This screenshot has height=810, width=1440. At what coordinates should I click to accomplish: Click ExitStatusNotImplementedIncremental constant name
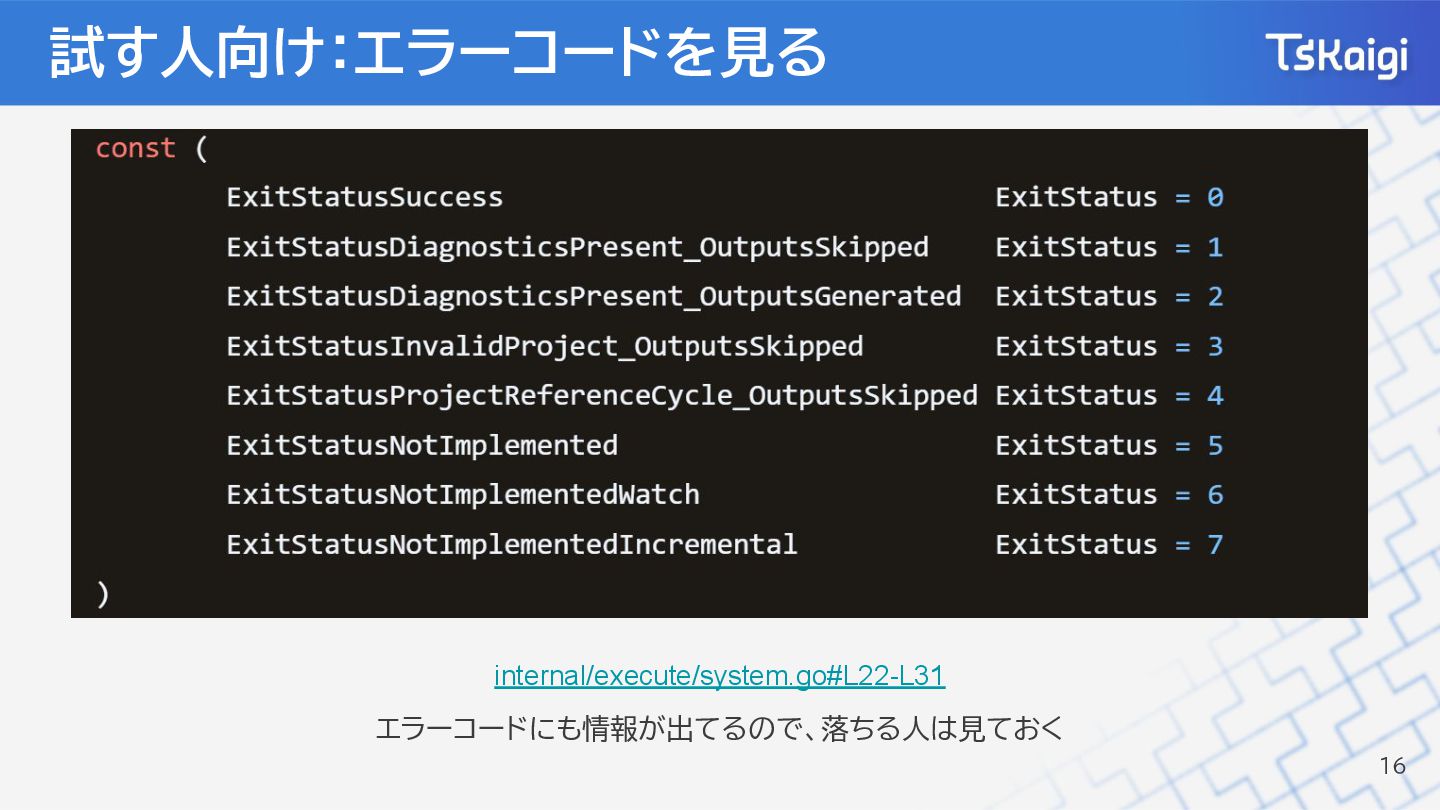coord(511,545)
